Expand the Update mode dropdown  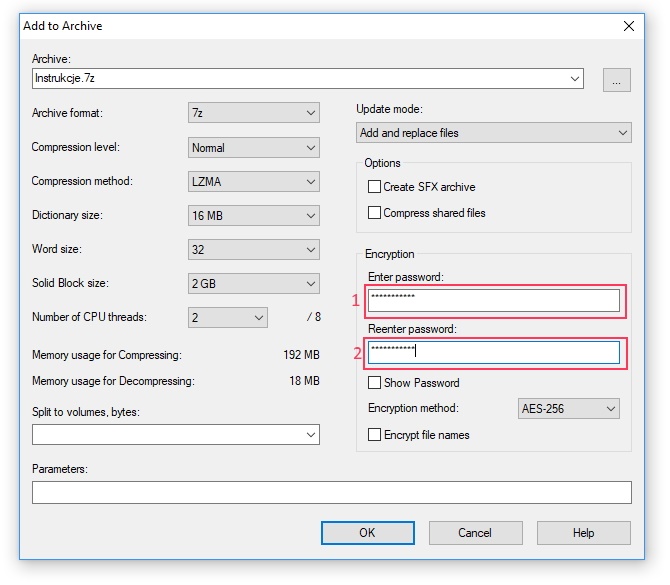tap(494, 133)
